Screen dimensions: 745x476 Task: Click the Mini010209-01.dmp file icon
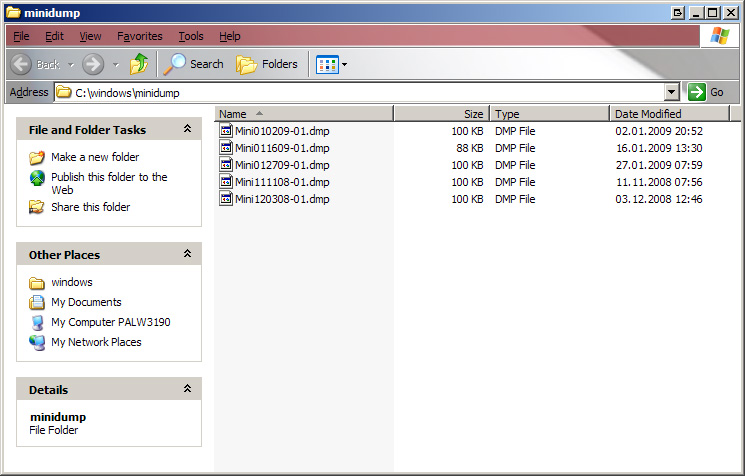[226, 130]
